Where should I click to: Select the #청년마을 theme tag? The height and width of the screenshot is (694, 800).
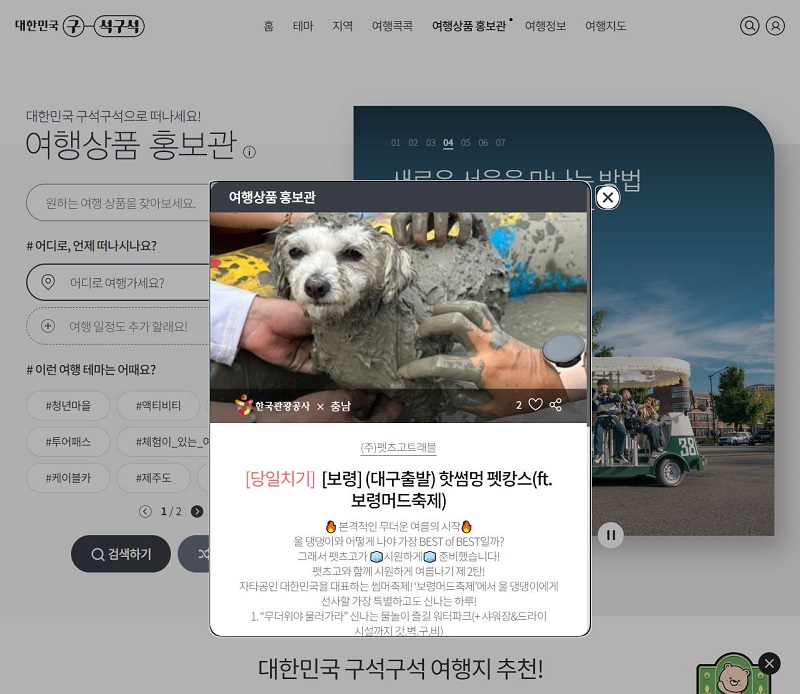[68, 406]
